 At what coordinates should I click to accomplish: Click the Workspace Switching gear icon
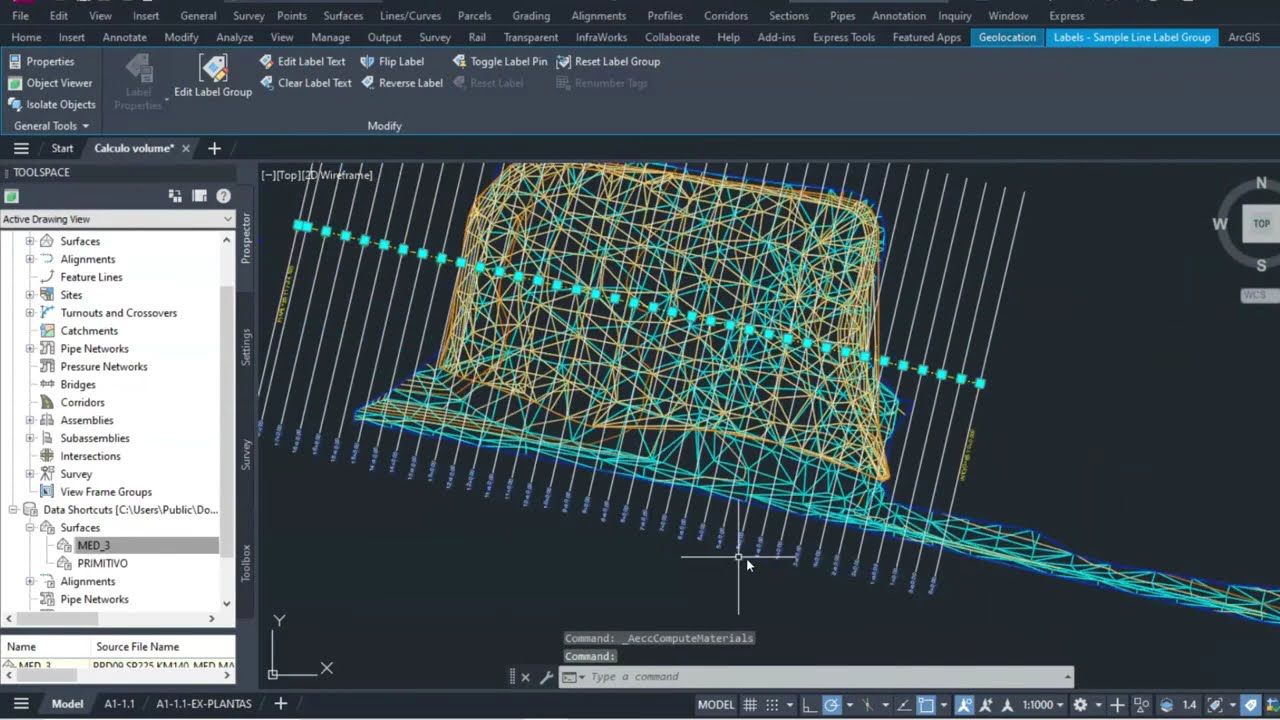(x=1080, y=704)
